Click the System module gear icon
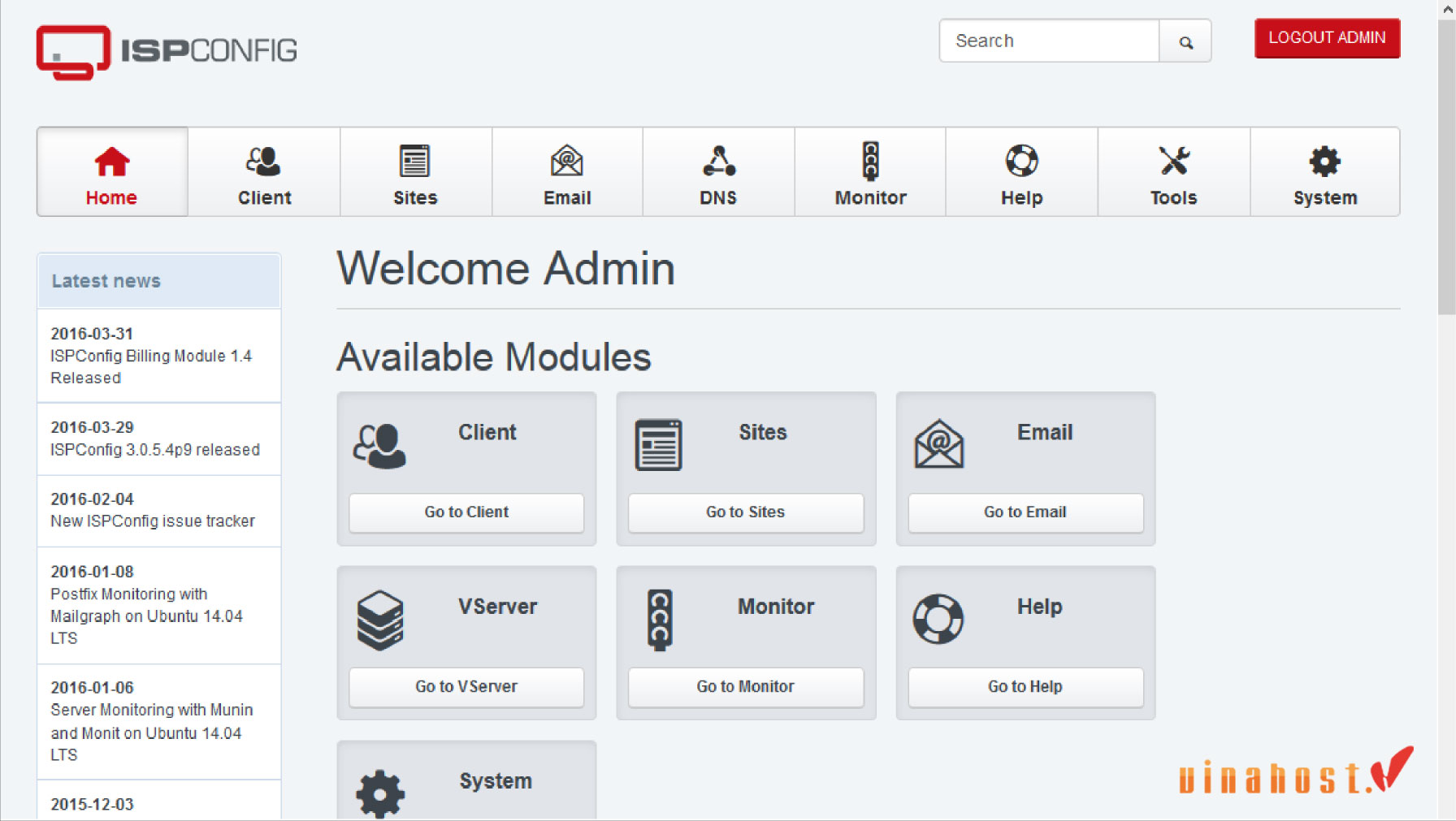Viewport: 1456px width, 821px height. pyautogui.click(x=380, y=793)
